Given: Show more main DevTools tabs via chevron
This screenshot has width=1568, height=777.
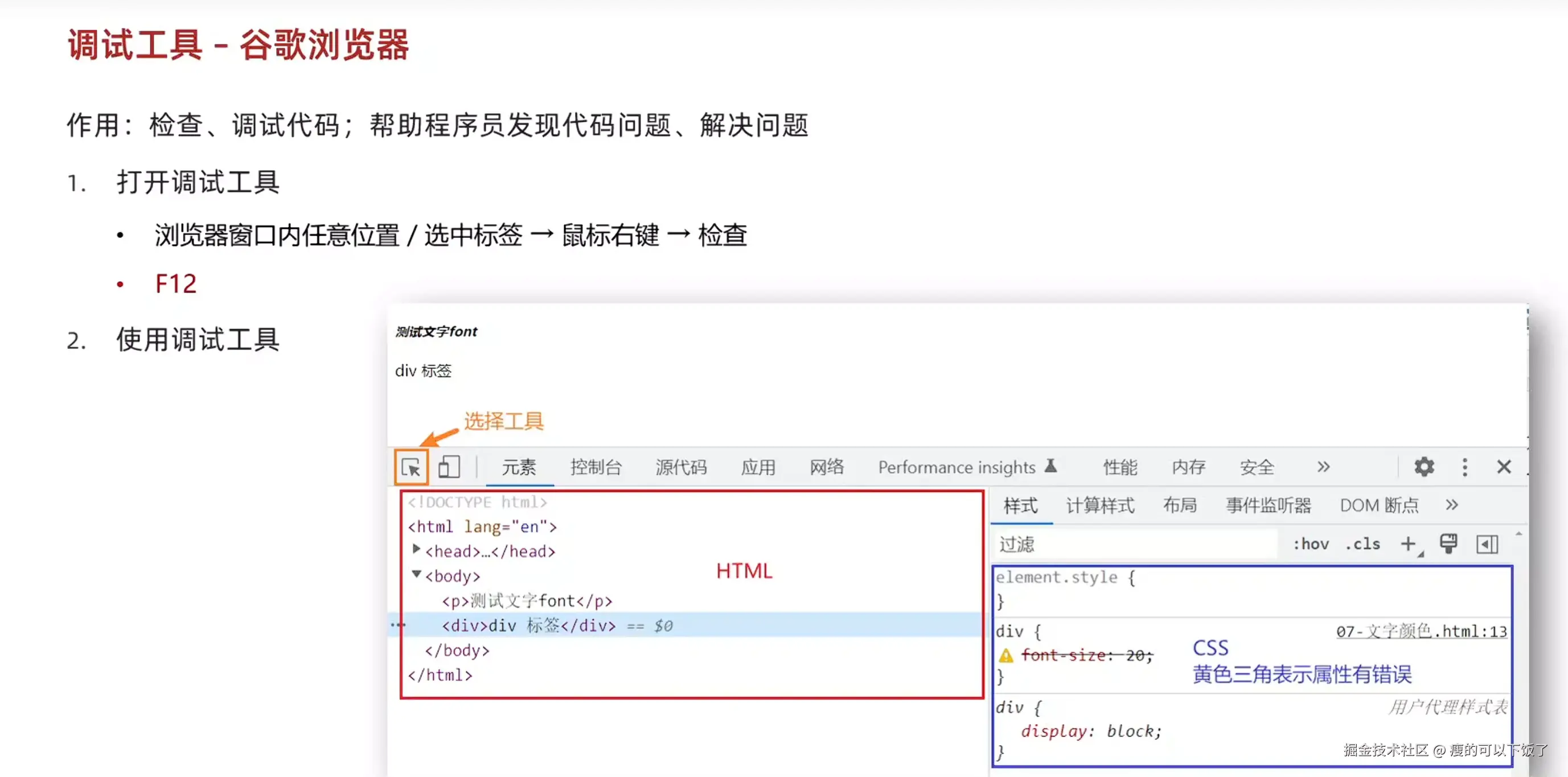Looking at the screenshot, I should [x=1323, y=467].
